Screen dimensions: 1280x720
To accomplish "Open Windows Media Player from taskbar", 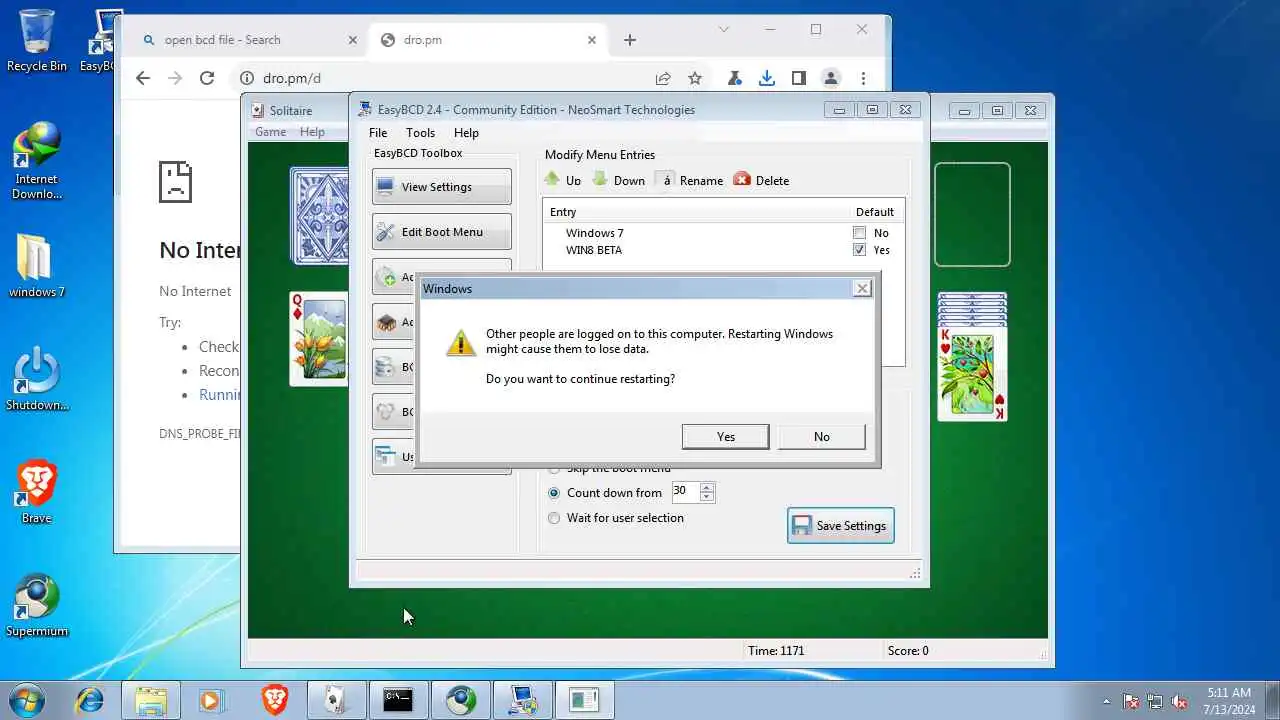I will tap(211, 700).
